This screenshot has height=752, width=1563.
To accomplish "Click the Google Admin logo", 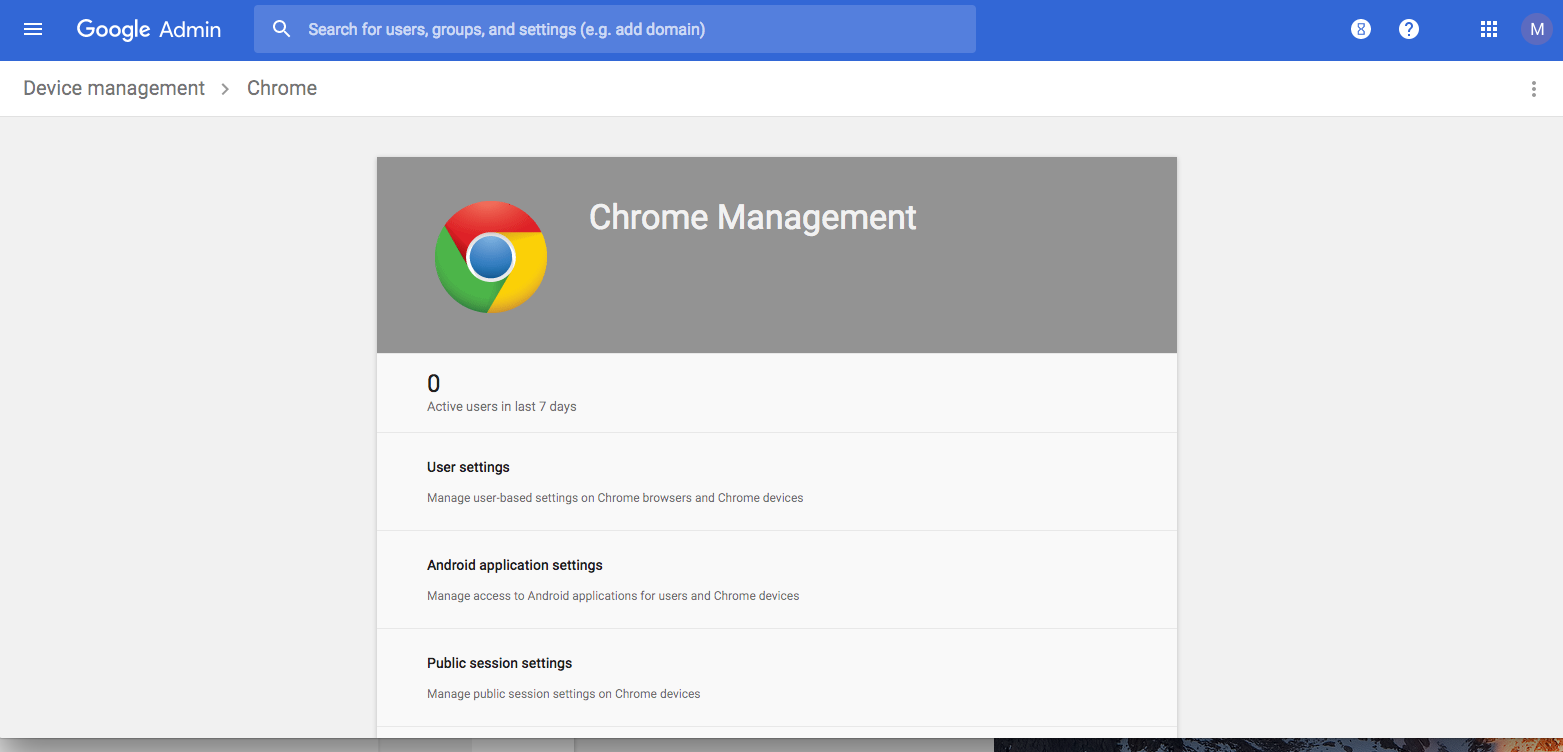I will tap(149, 30).
